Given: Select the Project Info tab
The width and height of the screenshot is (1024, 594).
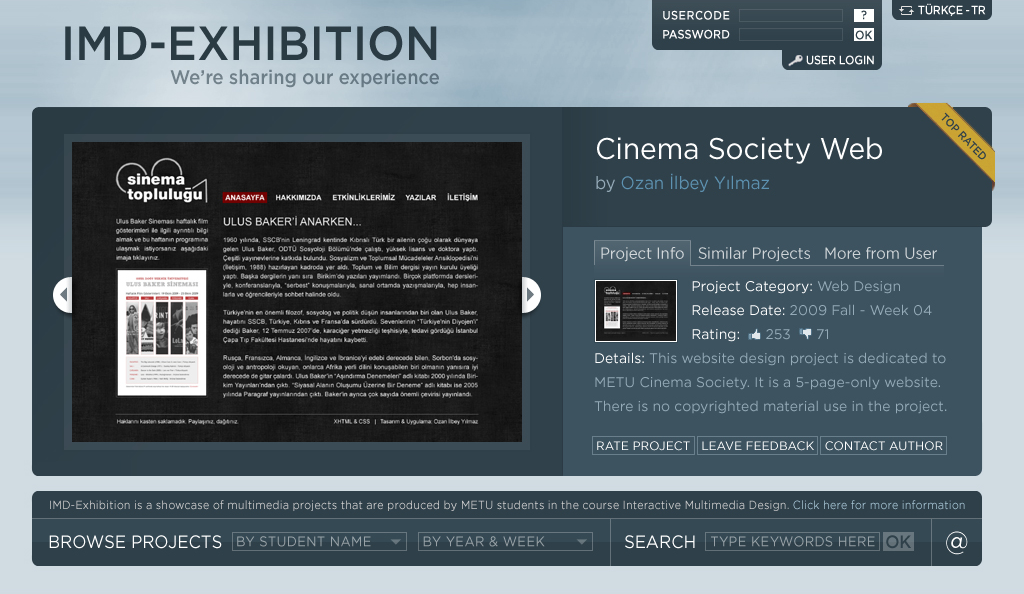Looking at the screenshot, I should [x=641, y=253].
